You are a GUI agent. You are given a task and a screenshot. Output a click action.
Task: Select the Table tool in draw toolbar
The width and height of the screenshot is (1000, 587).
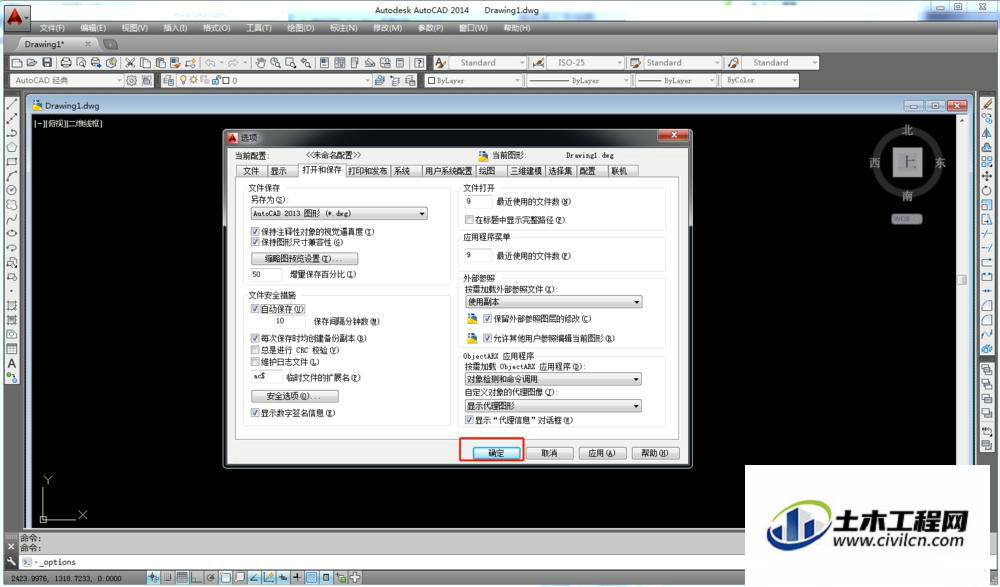(x=11, y=349)
